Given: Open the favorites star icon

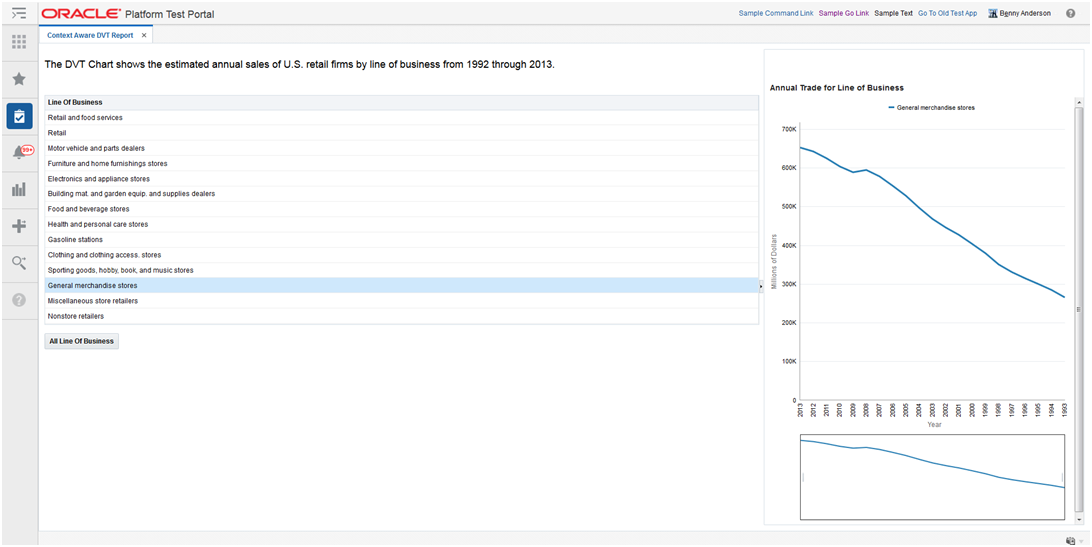Looking at the screenshot, I should coord(19,79).
